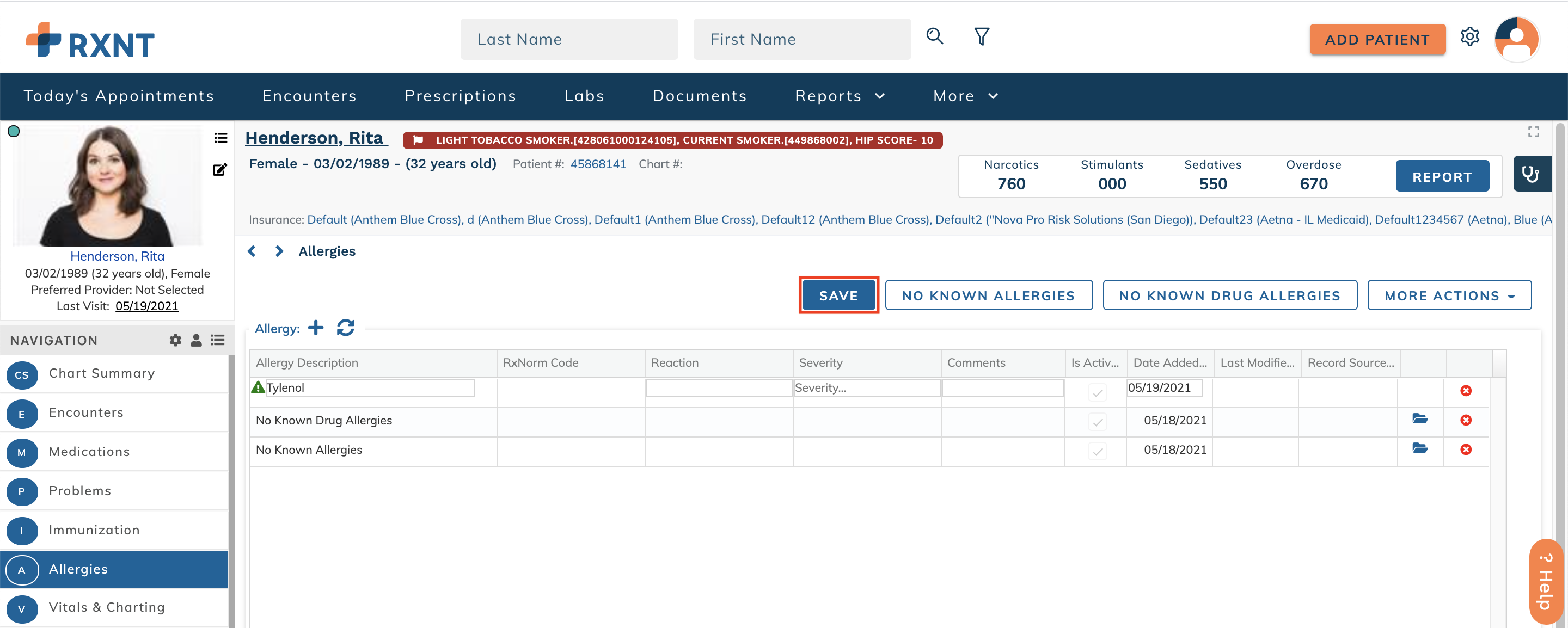1568x628 pixels.
Task: Select Allergies in navigation
Action: [x=114, y=569]
